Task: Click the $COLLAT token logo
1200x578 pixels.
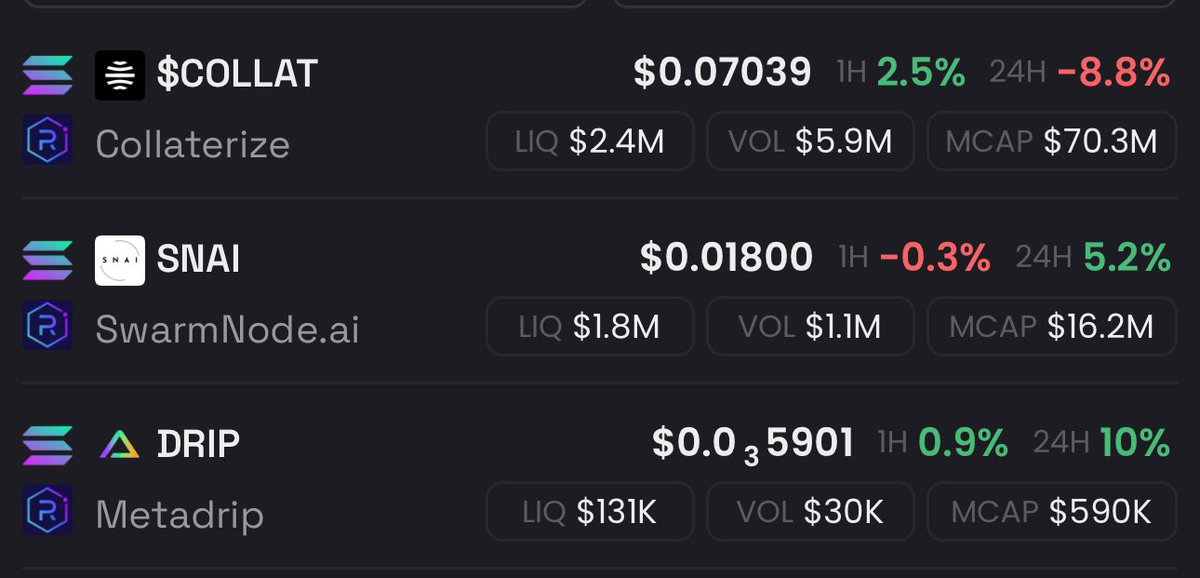Action: point(120,76)
